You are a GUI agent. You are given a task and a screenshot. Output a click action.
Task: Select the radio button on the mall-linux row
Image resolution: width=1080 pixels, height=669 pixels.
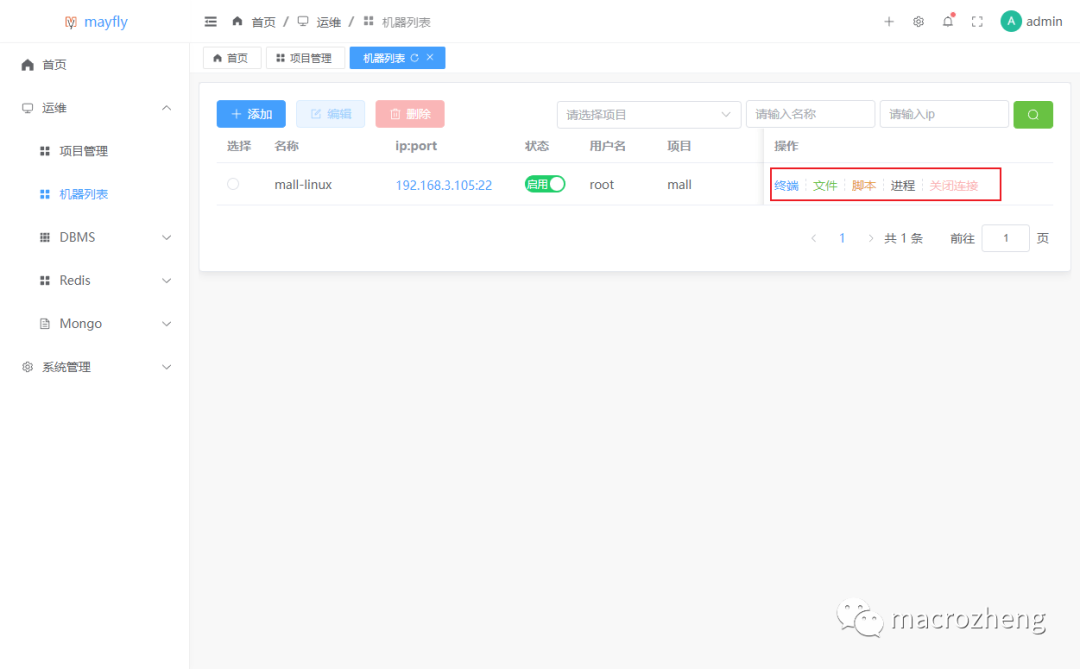coord(233,184)
